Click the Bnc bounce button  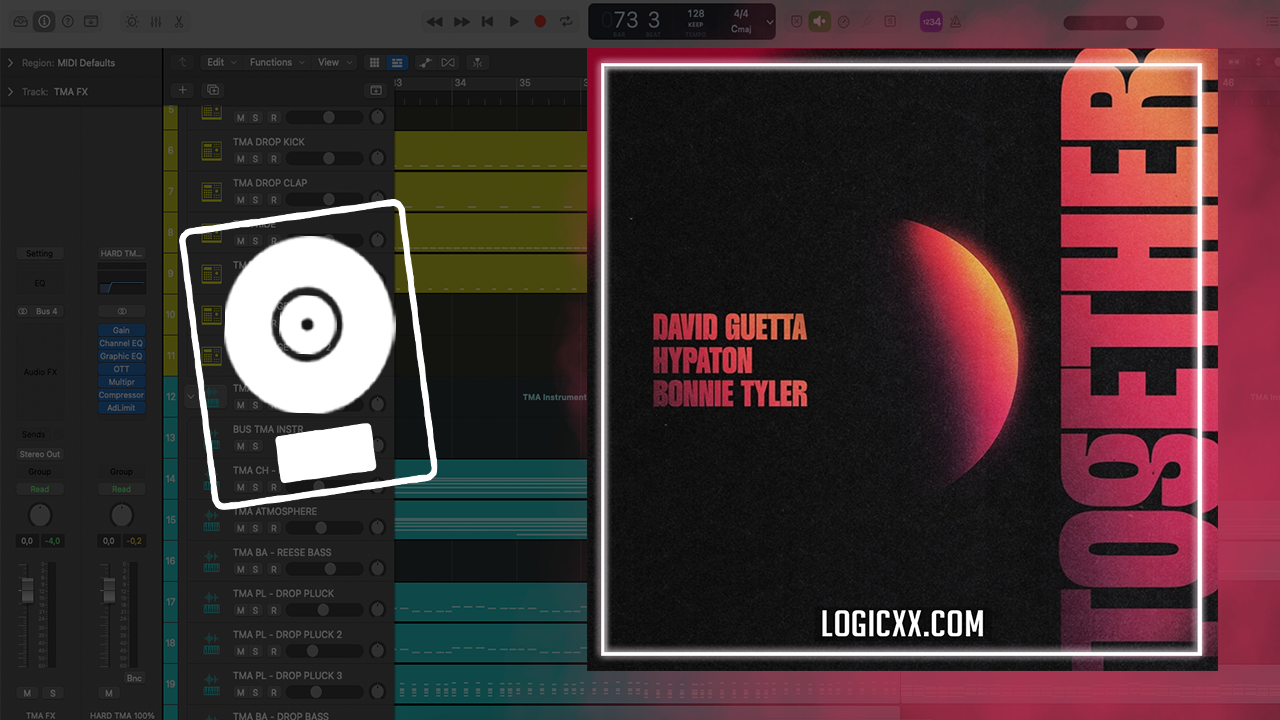click(134, 678)
